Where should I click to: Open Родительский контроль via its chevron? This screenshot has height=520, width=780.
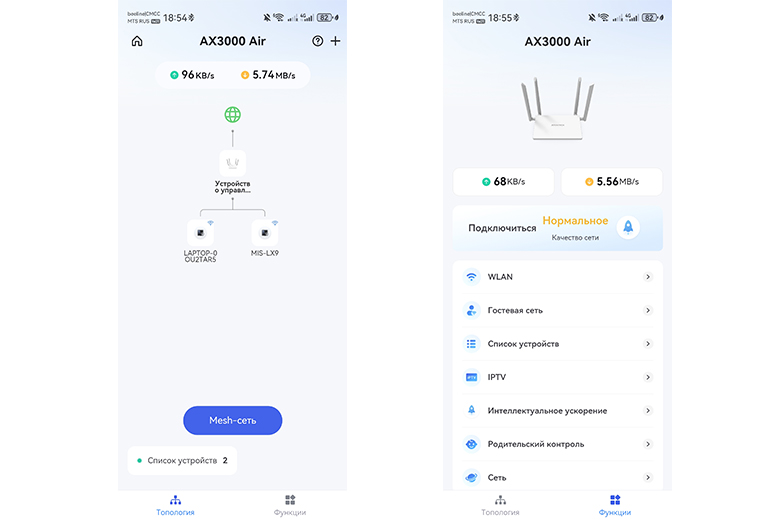click(648, 444)
